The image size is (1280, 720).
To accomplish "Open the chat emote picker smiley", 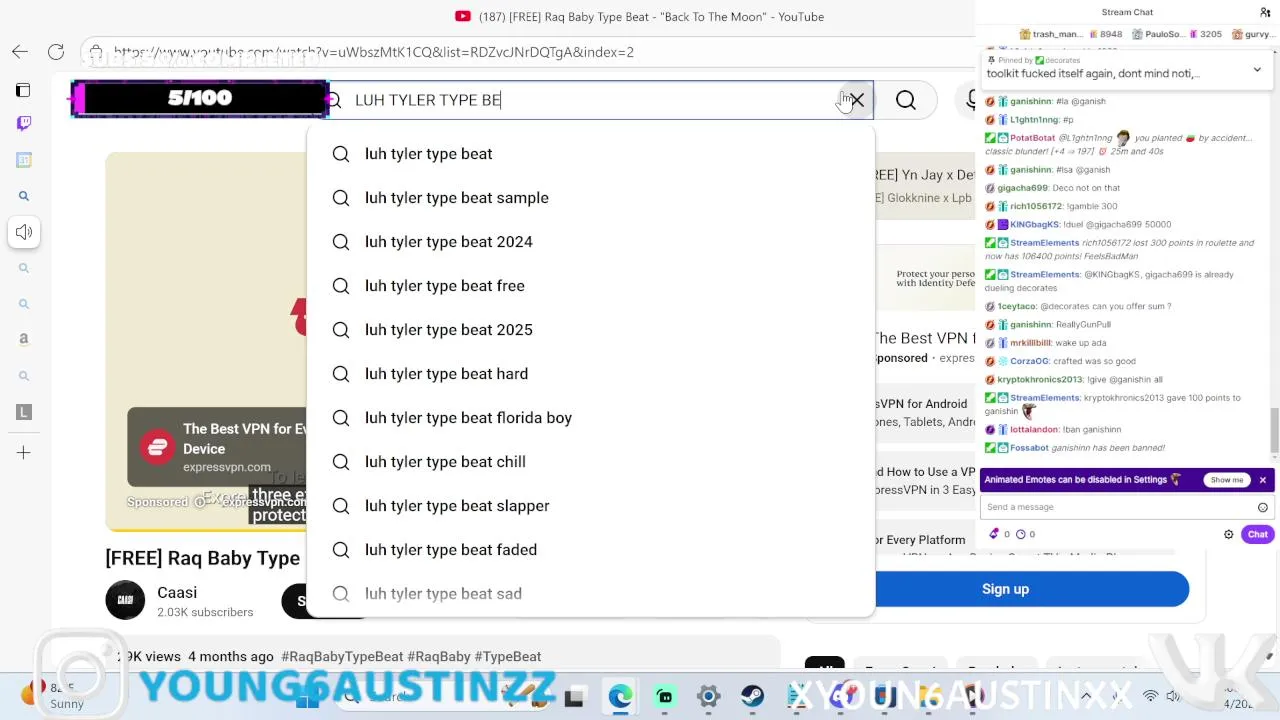I will [x=1263, y=507].
